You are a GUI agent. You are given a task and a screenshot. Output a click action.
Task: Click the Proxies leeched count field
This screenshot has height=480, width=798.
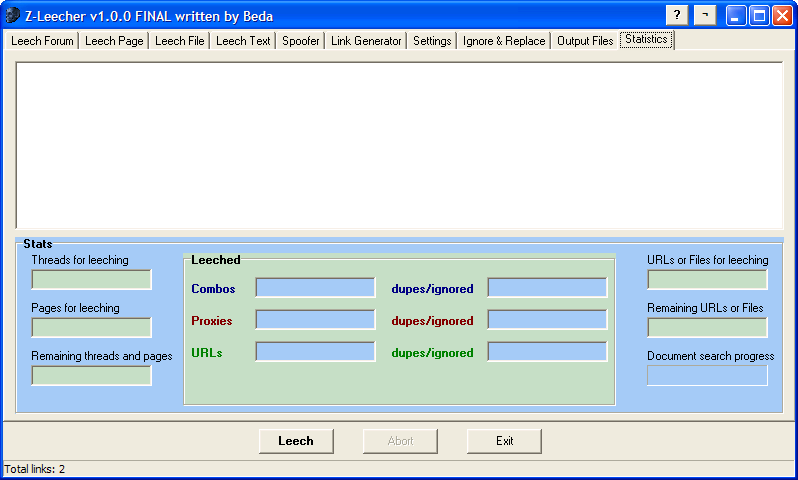316,320
